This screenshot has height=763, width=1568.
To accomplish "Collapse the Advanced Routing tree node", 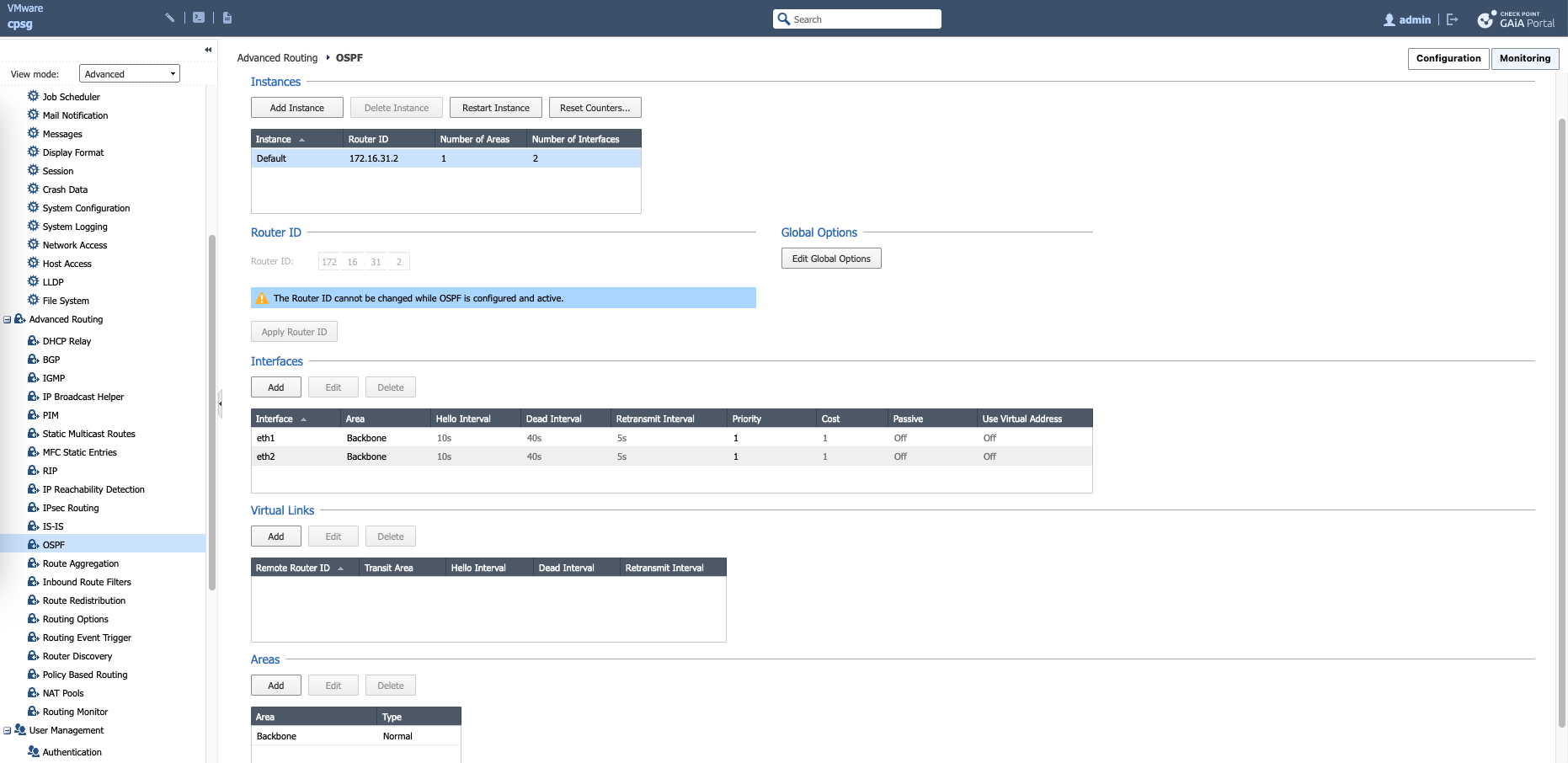I will tap(8, 320).
